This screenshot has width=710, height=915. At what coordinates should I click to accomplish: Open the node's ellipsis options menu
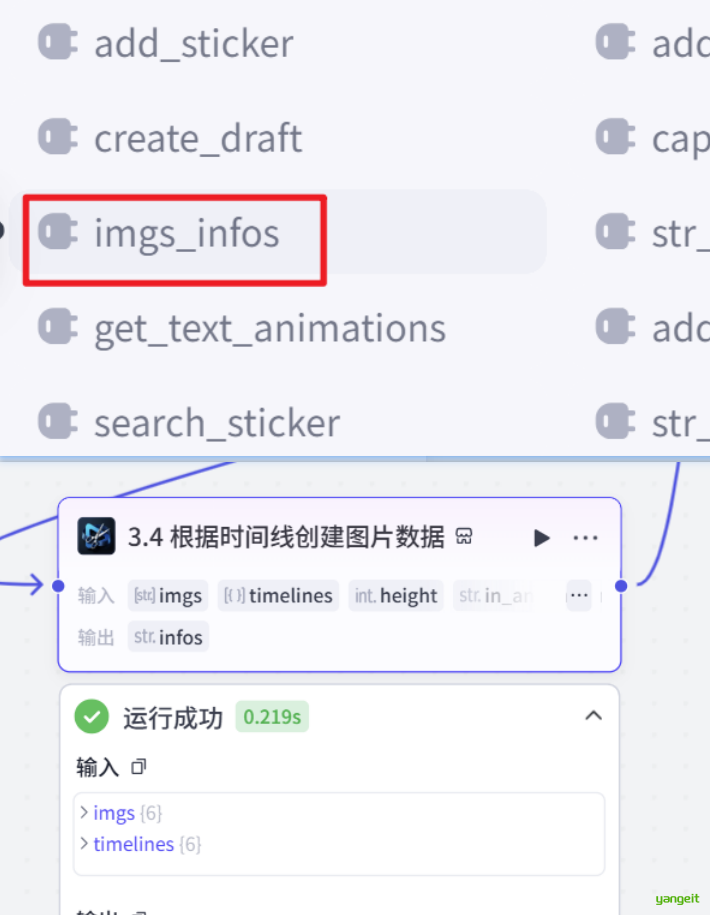point(585,537)
